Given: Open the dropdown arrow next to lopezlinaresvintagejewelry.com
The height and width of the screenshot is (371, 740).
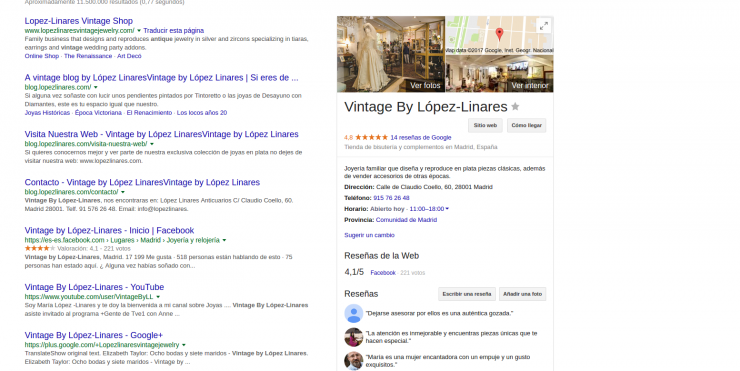Looking at the screenshot, I should 139,31.
